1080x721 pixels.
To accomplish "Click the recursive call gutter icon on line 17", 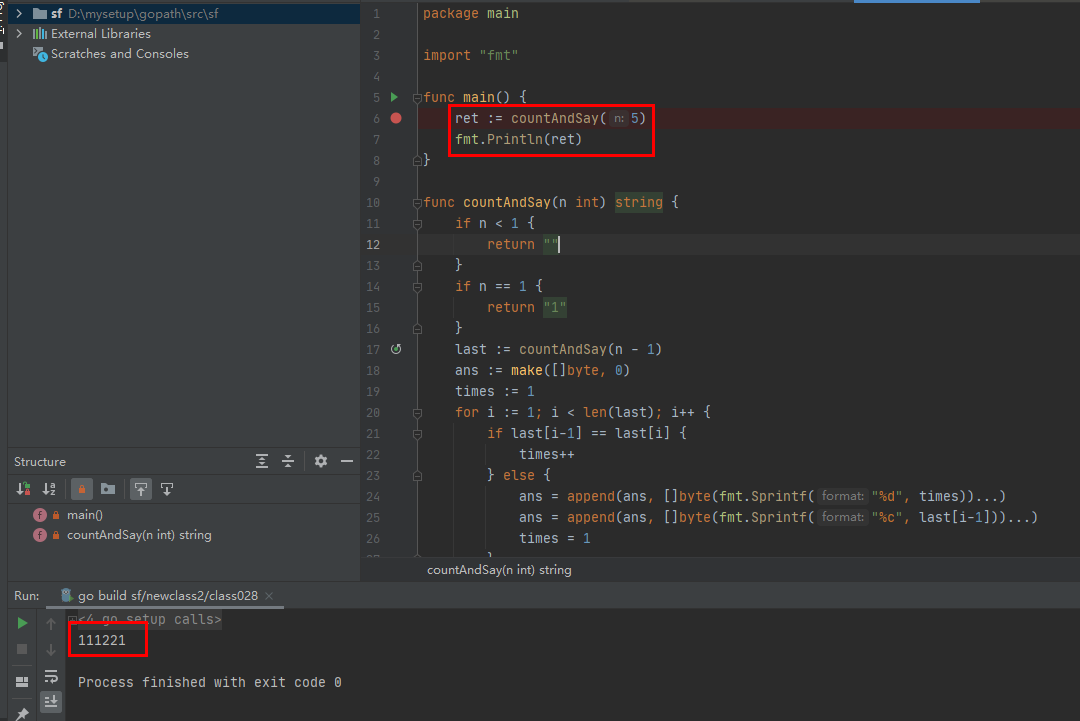I will coord(396,349).
